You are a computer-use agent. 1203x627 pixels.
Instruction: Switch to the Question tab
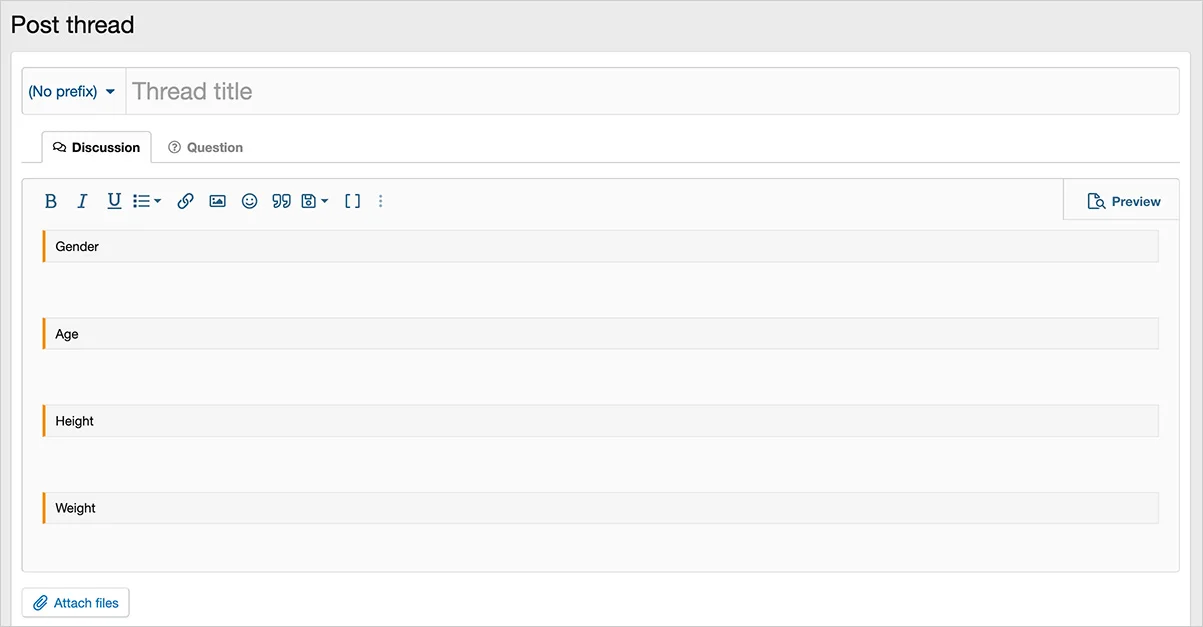click(205, 147)
